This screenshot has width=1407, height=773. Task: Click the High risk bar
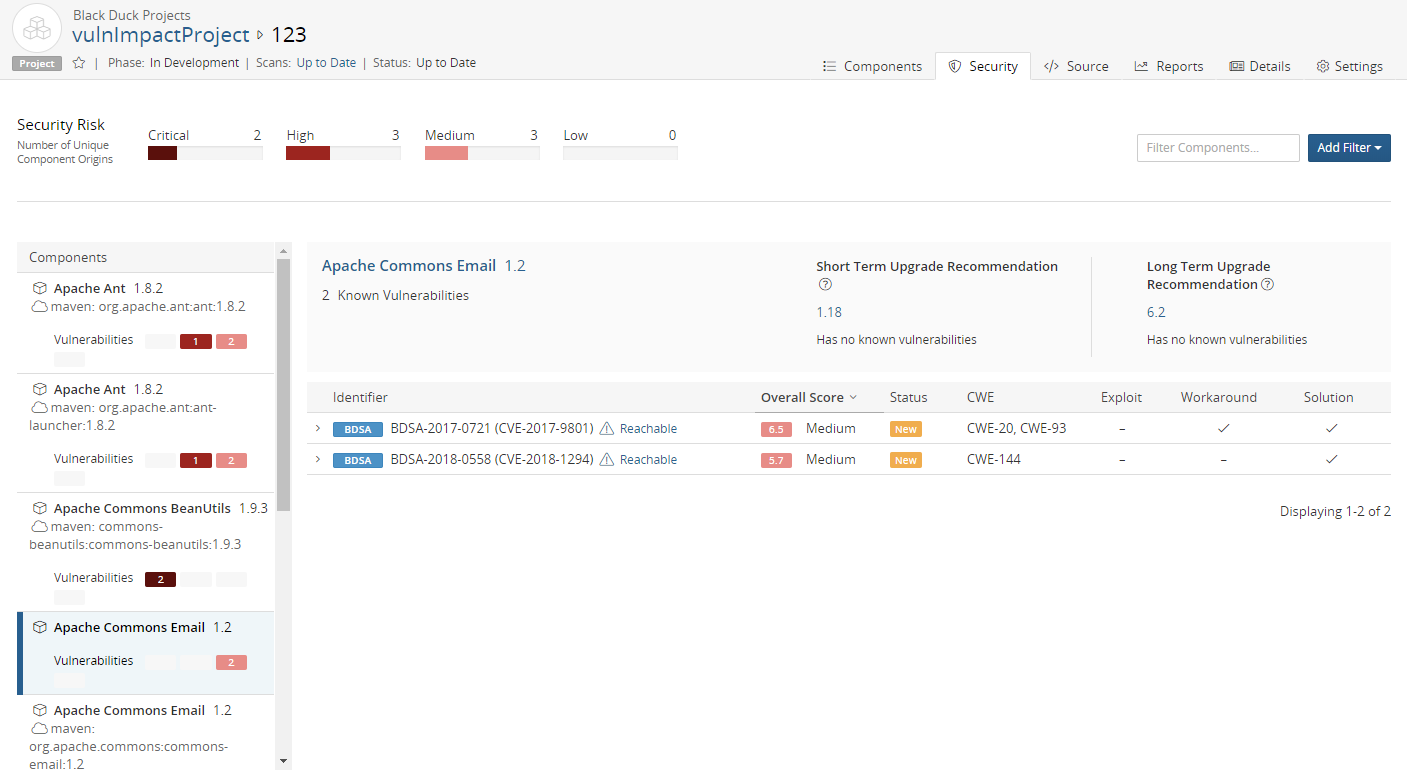tap(343, 153)
